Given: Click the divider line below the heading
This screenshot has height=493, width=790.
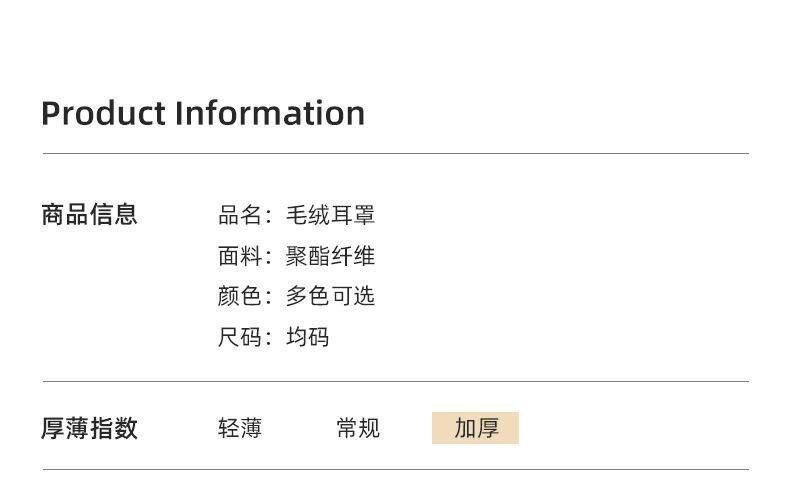Looking at the screenshot, I should point(395,154).
